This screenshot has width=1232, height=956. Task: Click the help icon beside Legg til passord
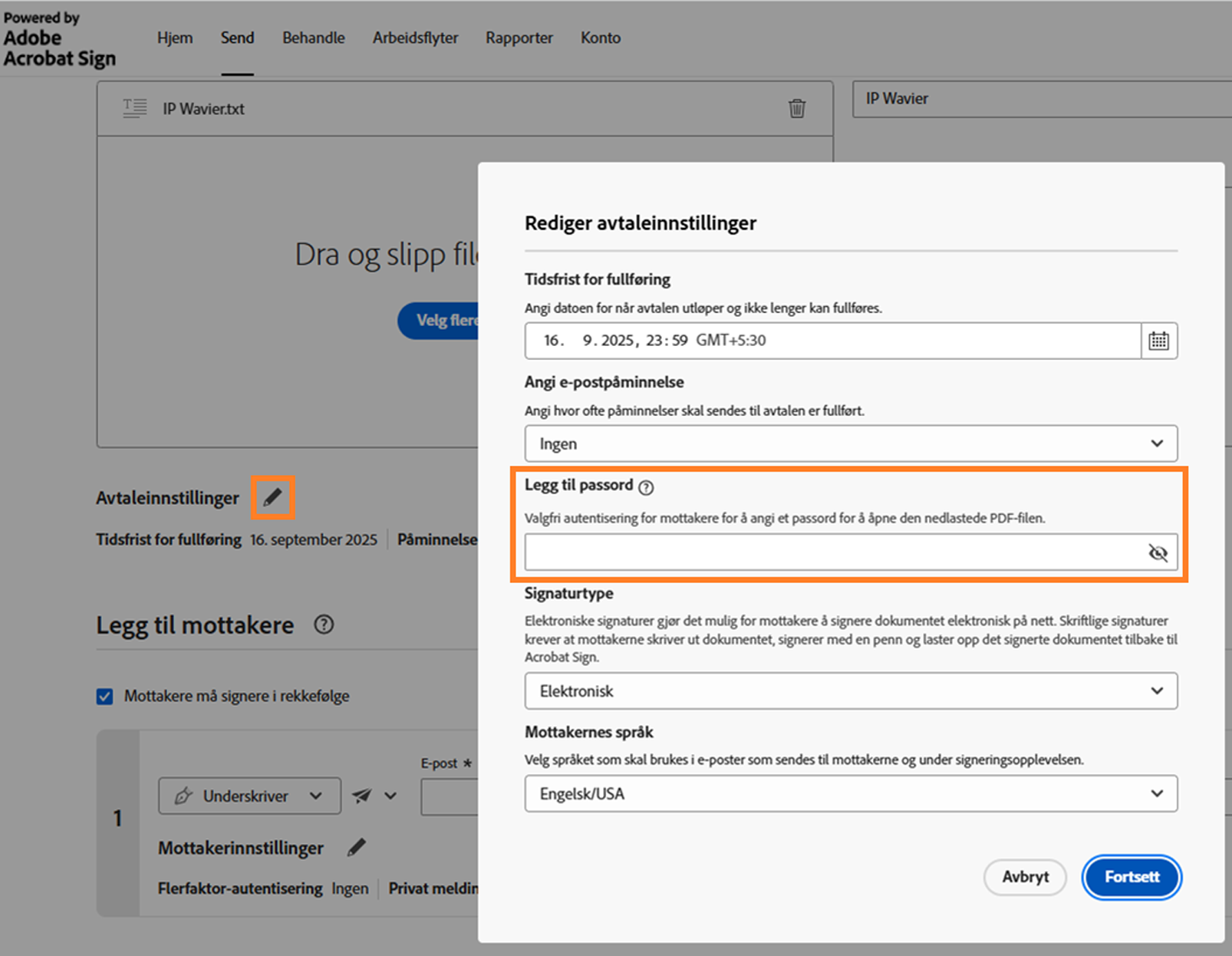click(x=647, y=486)
